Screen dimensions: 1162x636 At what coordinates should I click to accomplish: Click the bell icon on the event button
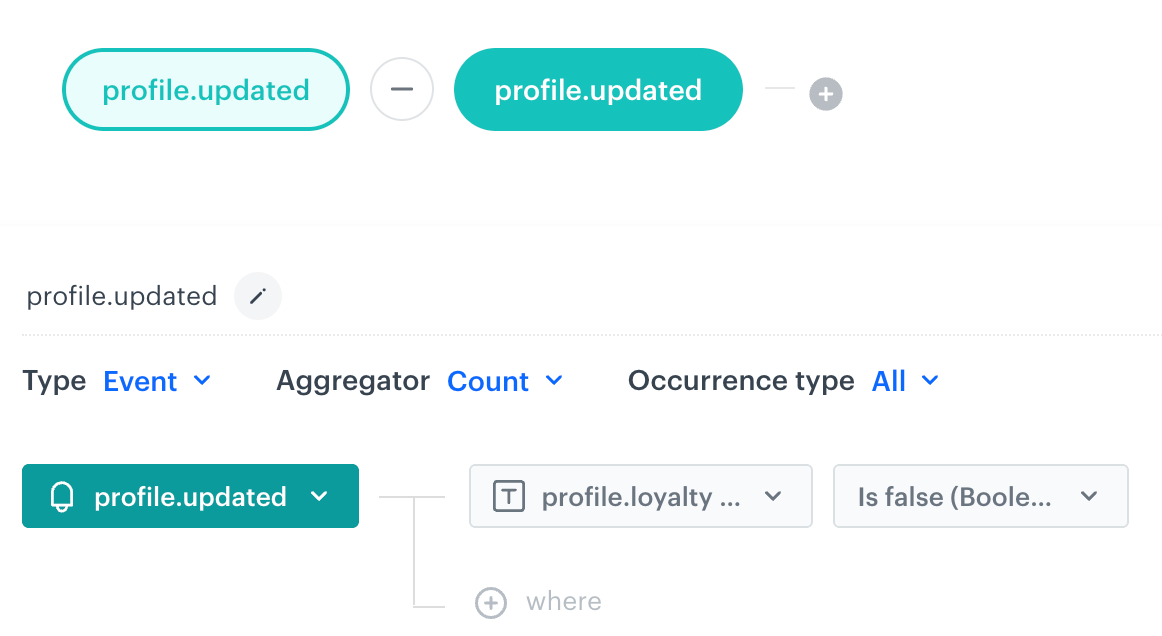pyautogui.click(x=62, y=497)
